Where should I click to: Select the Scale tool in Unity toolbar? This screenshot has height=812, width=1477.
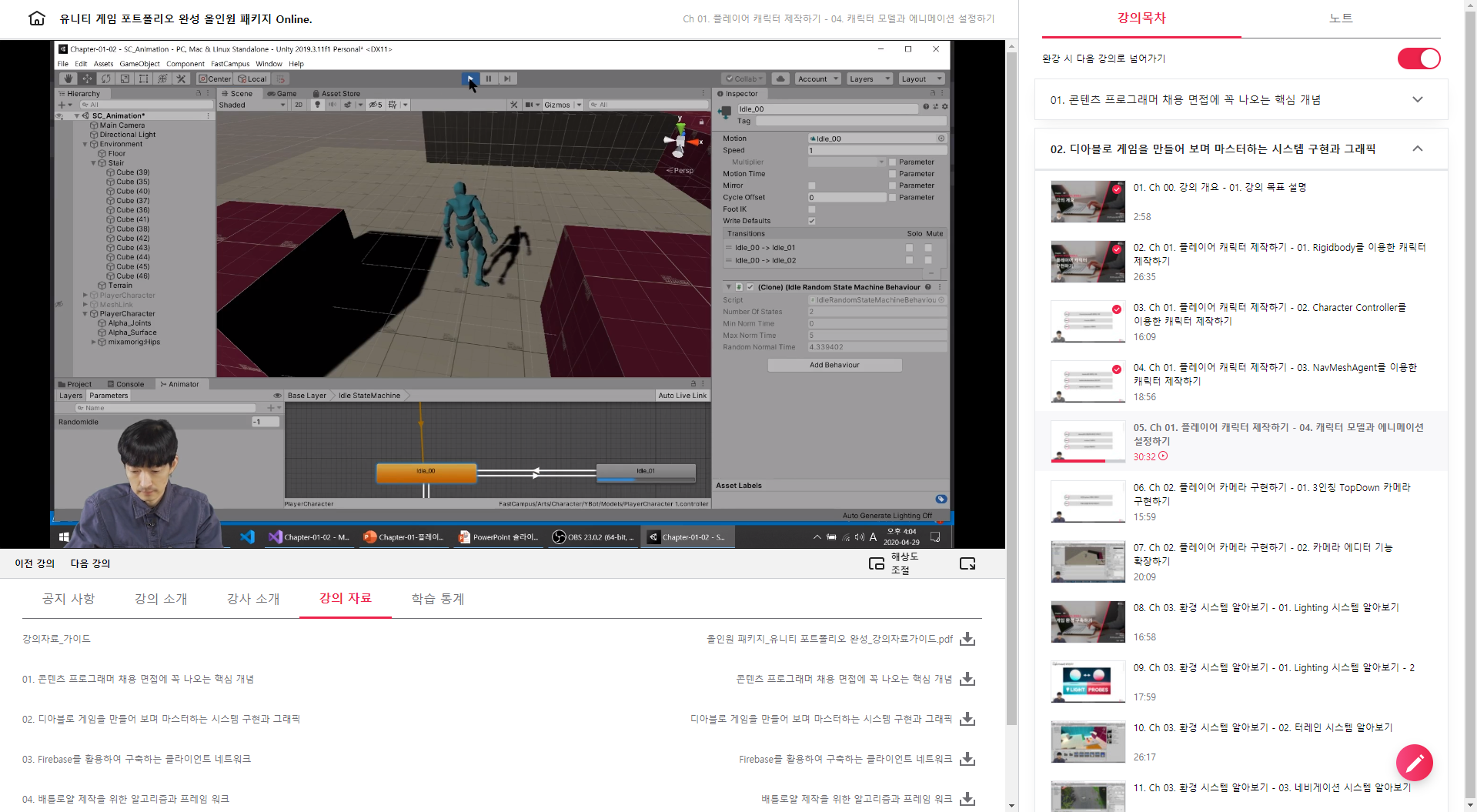pyautogui.click(x=125, y=79)
